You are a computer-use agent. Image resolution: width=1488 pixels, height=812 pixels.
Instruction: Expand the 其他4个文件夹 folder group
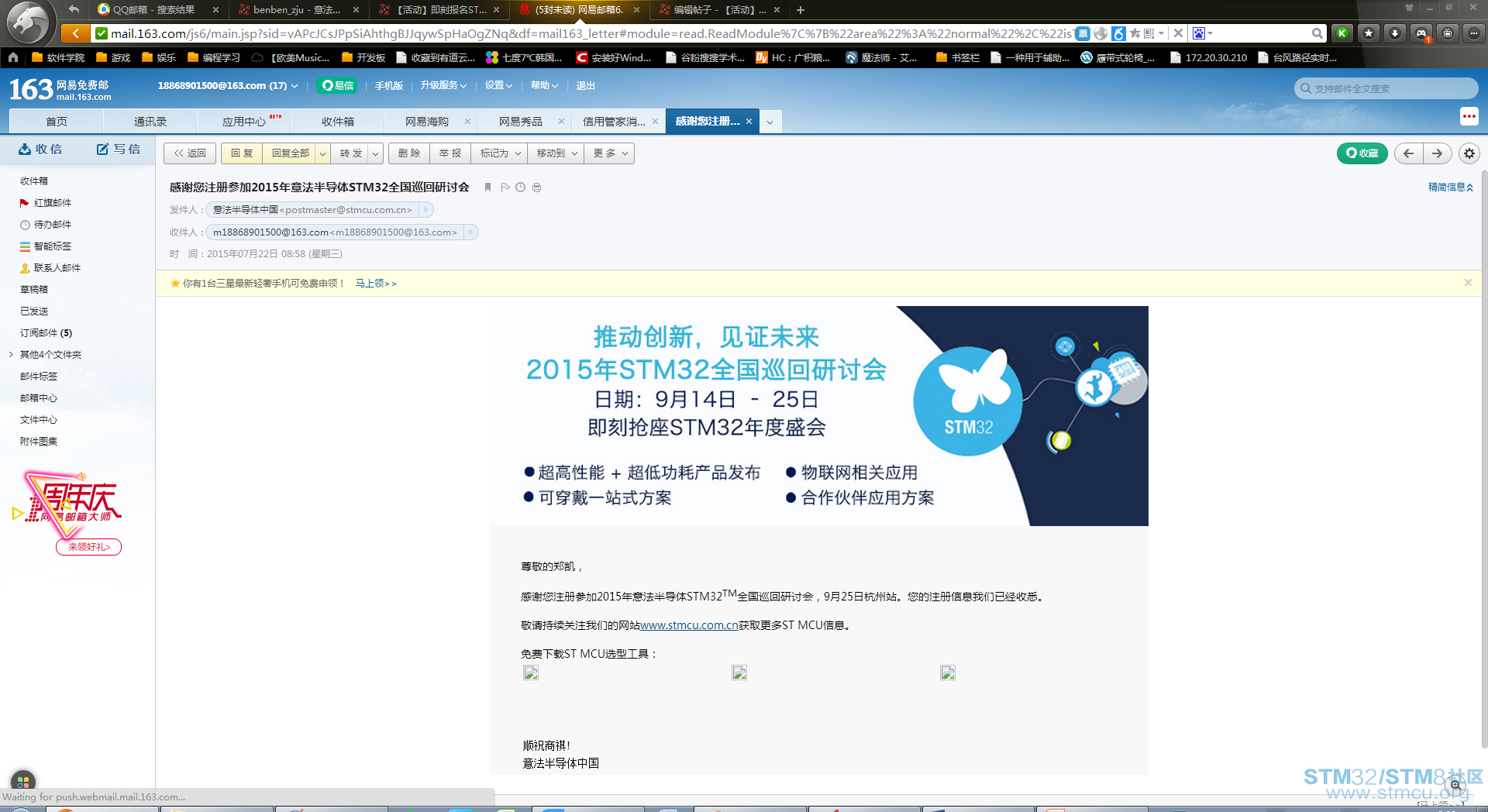pos(11,355)
